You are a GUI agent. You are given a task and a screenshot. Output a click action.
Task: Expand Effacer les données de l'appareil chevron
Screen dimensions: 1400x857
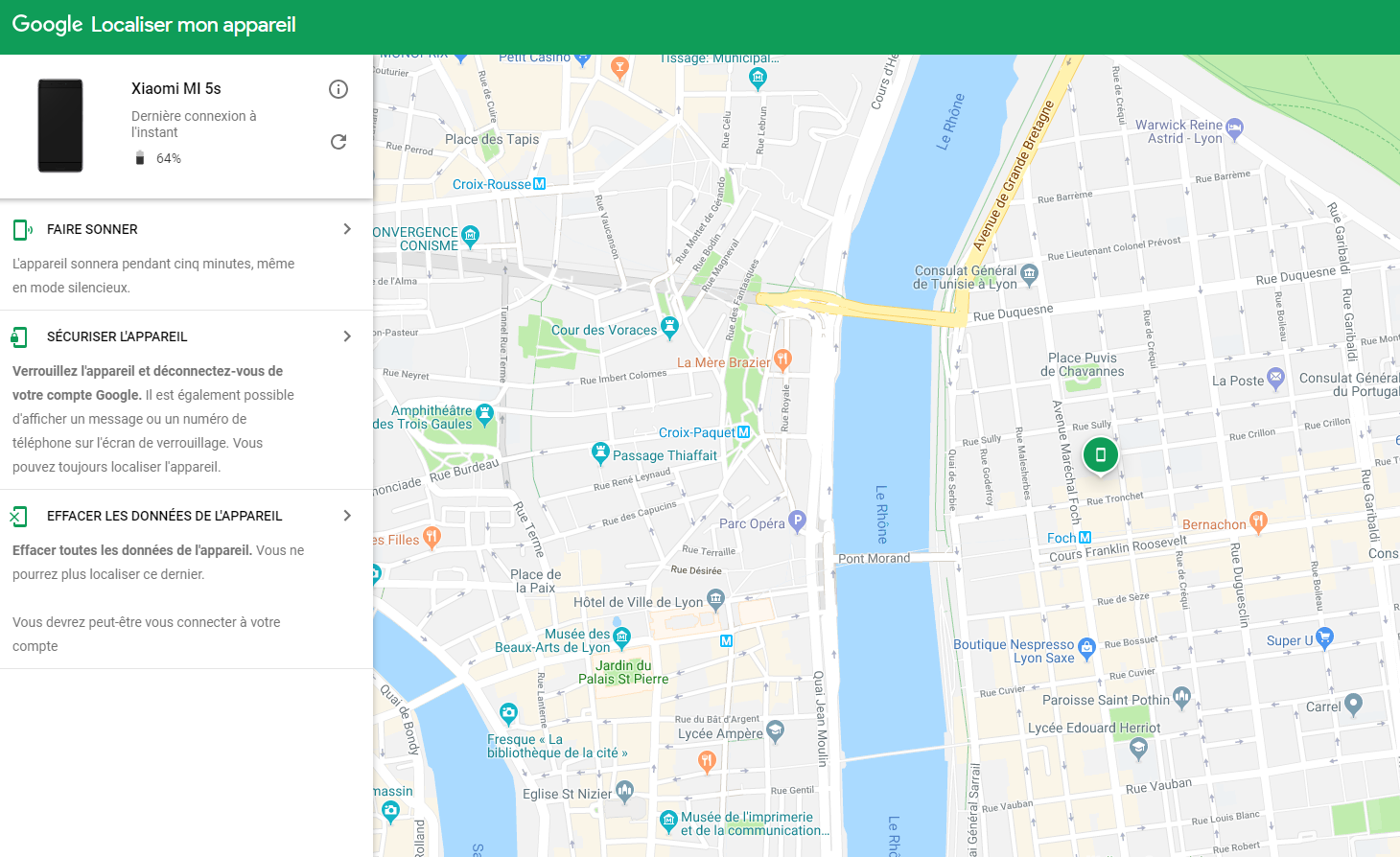(x=347, y=516)
